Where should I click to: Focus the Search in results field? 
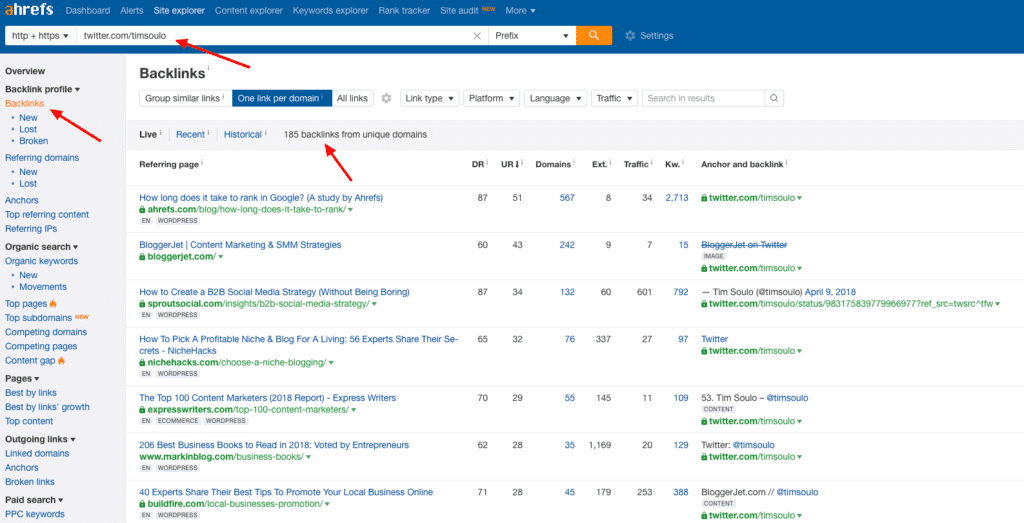coord(703,99)
